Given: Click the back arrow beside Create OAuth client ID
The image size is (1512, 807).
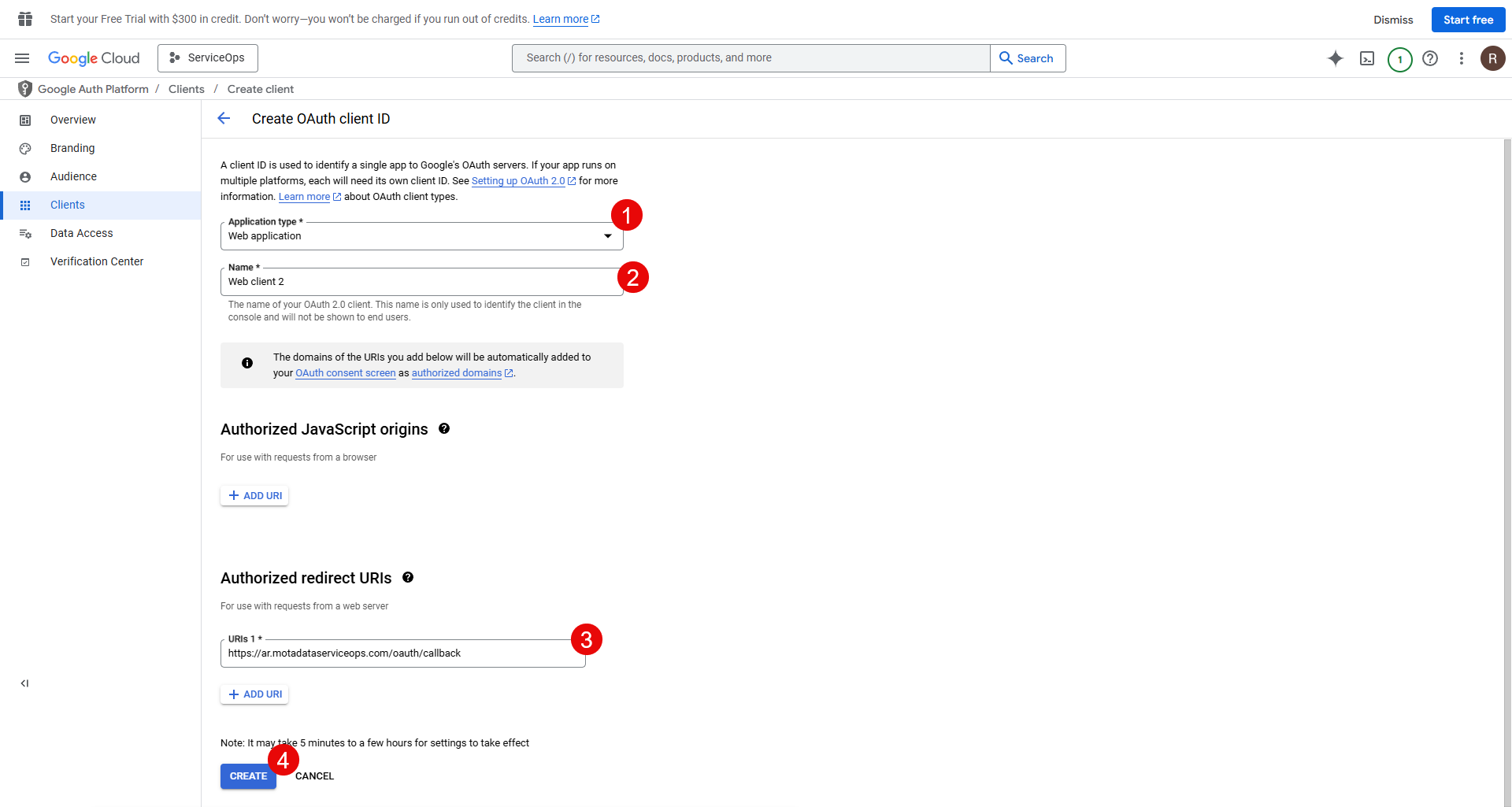Looking at the screenshot, I should (x=224, y=119).
